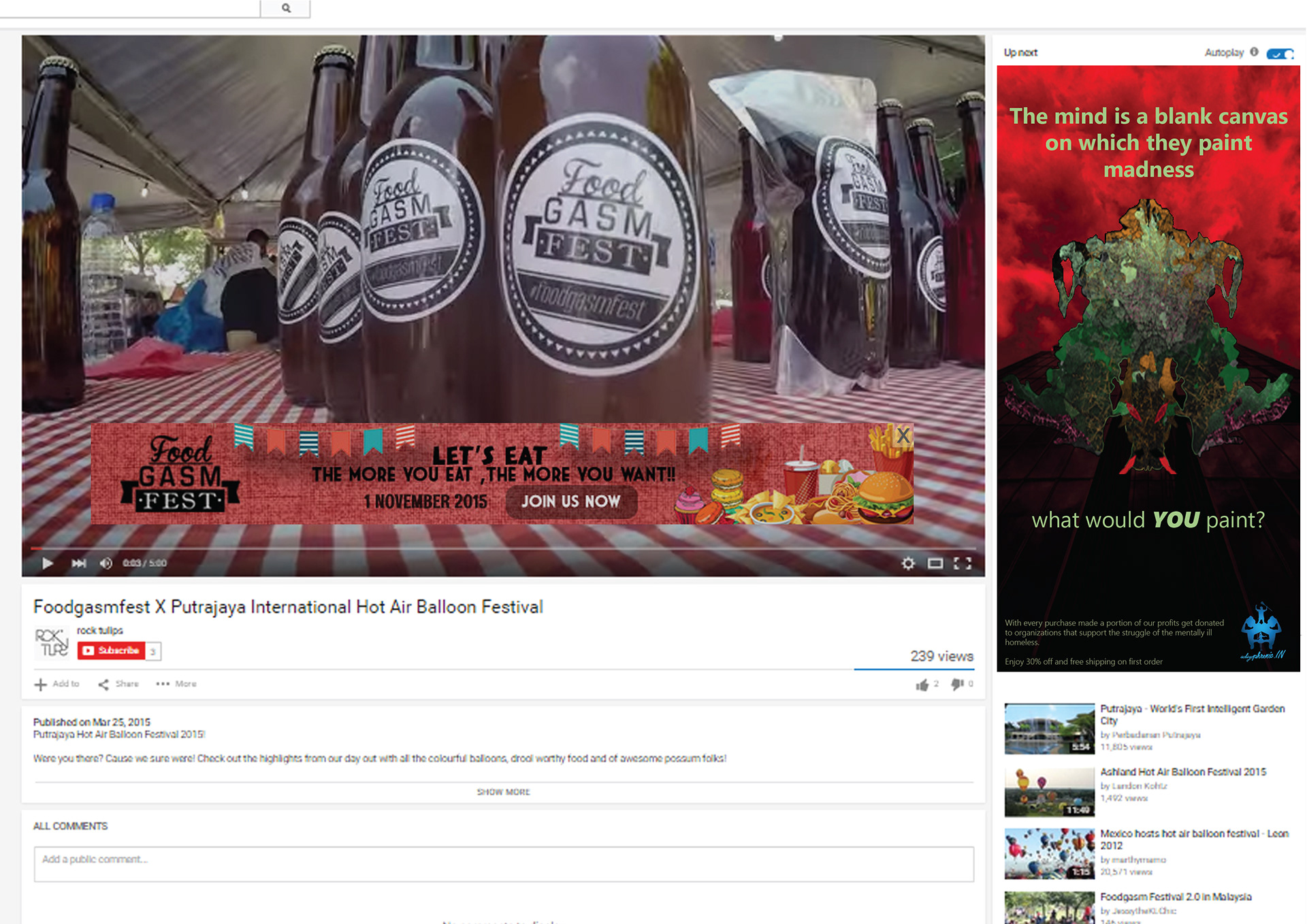
Task: Click the Published on Mar 25, 2015 text
Action: pos(92,722)
